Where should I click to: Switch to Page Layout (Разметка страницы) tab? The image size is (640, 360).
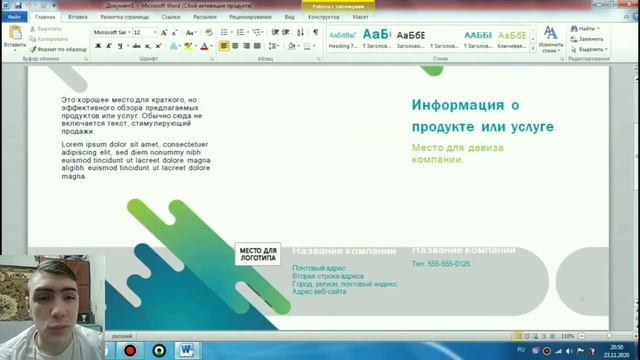(124, 17)
